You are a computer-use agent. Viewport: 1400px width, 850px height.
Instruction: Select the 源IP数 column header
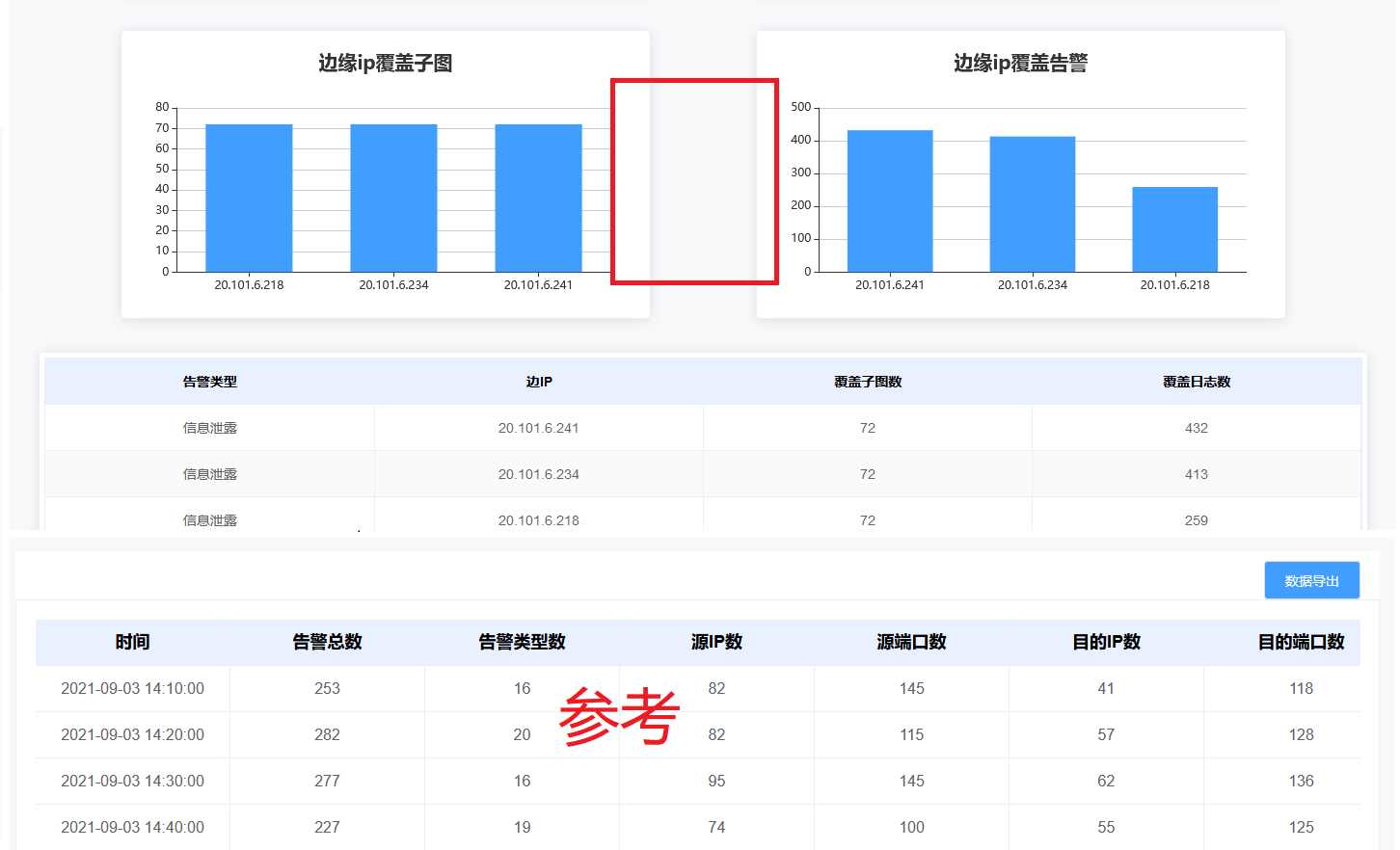pos(716,642)
